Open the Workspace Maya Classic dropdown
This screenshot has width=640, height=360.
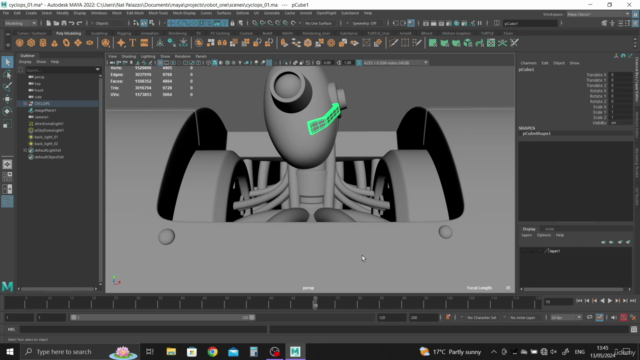click(598, 14)
